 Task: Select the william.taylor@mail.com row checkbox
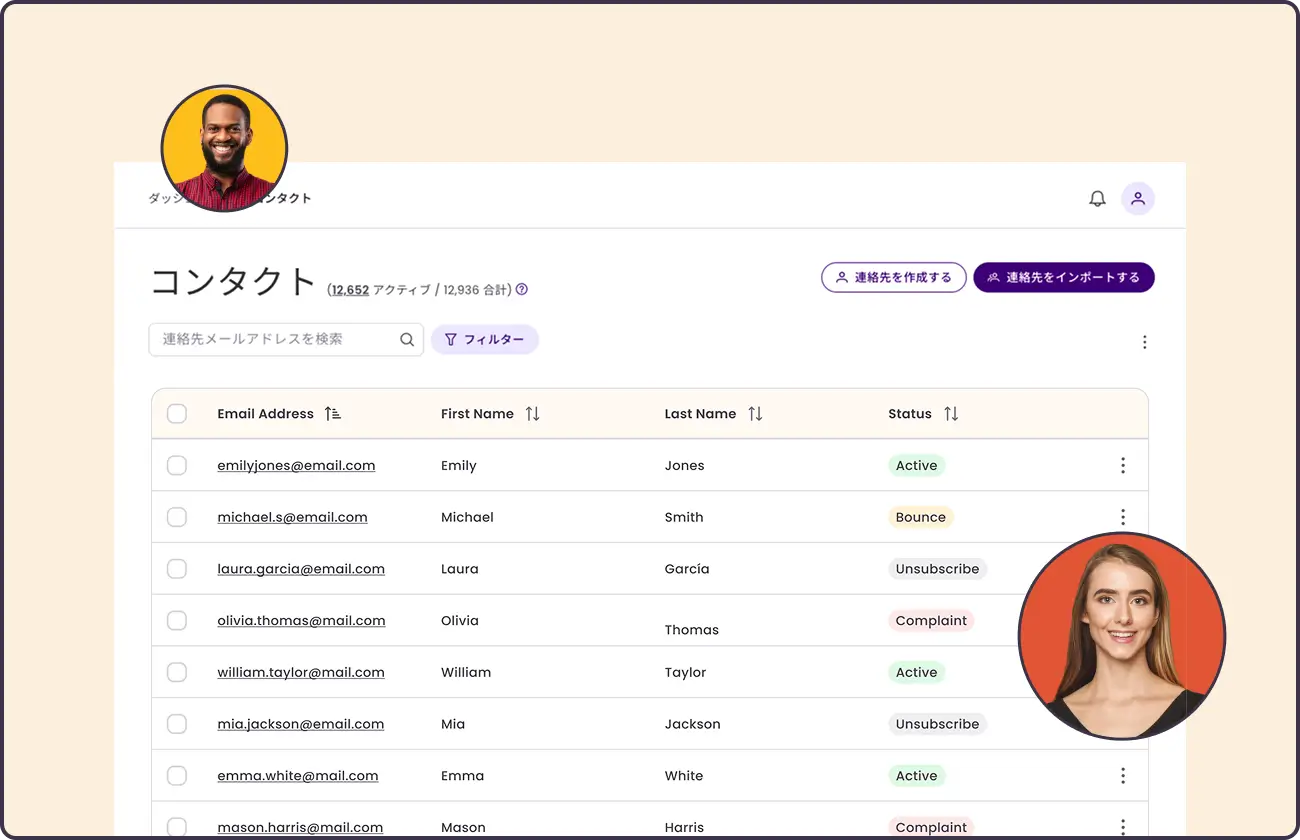point(177,672)
